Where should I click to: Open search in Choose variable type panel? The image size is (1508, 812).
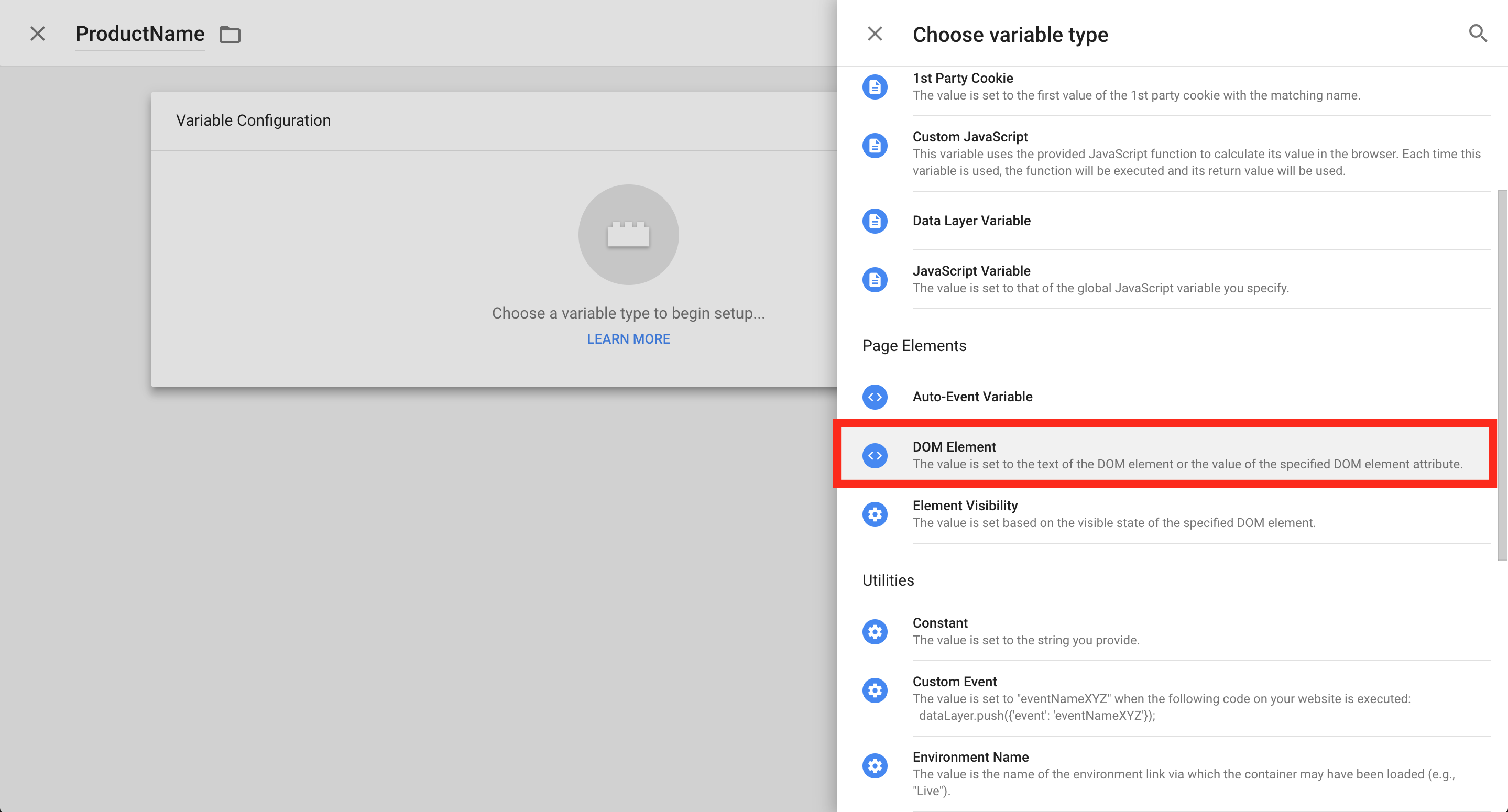(x=1478, y=34)
